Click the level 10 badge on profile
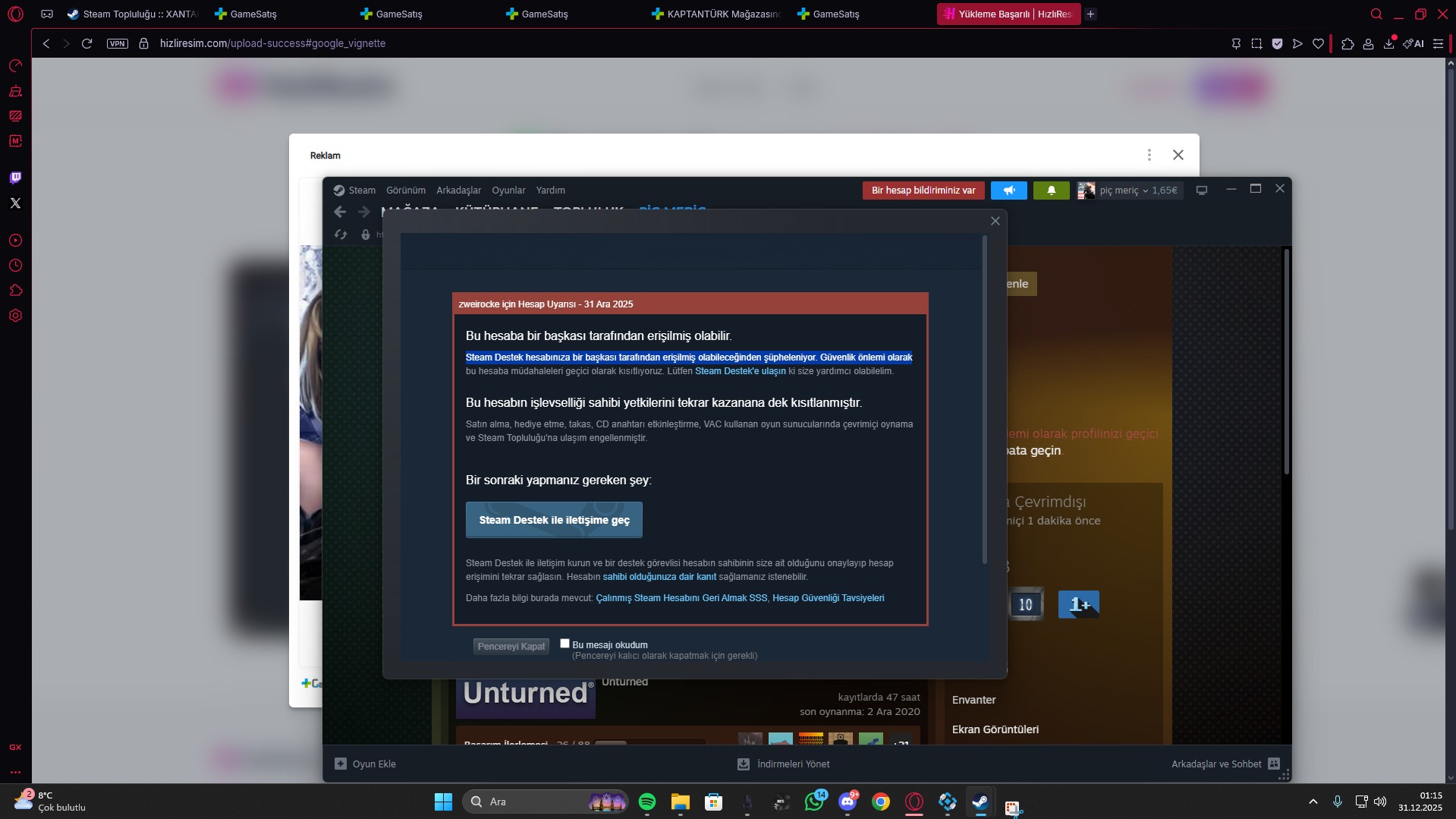 1026,604
